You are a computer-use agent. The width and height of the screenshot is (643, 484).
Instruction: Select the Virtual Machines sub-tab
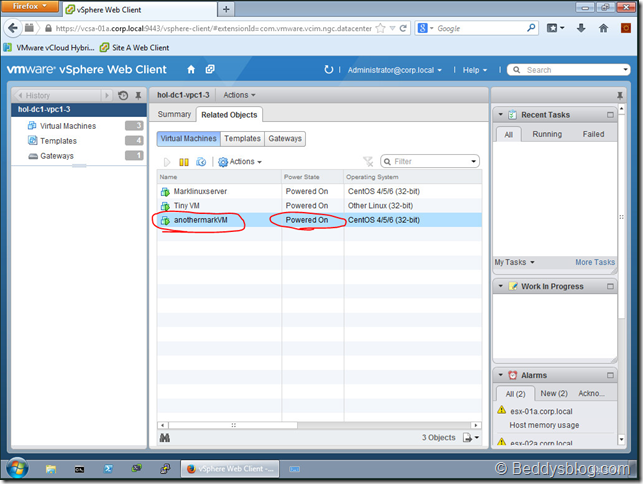point(189,139)
